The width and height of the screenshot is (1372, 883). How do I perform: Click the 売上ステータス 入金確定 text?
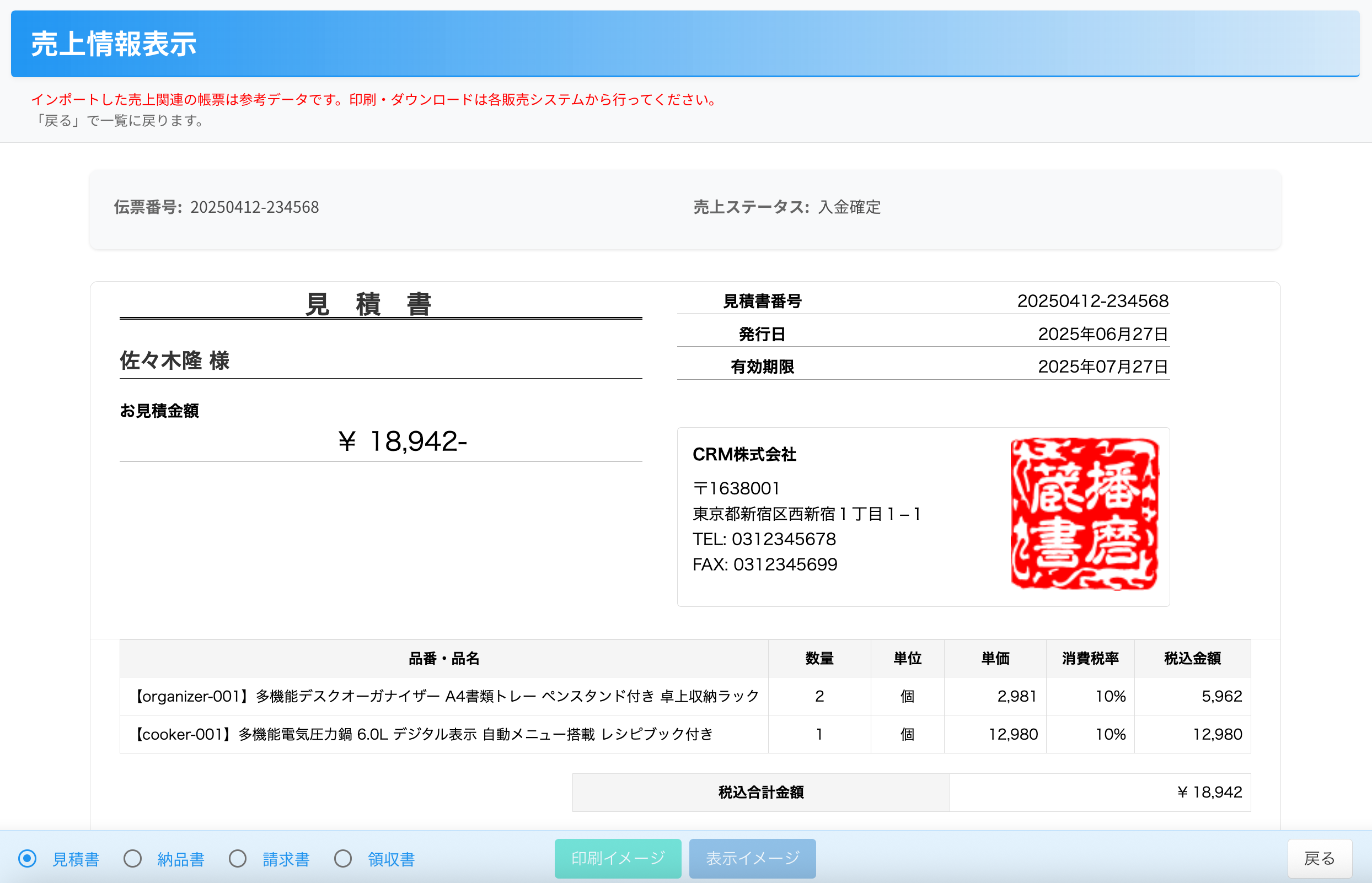[x=849, y=207]
